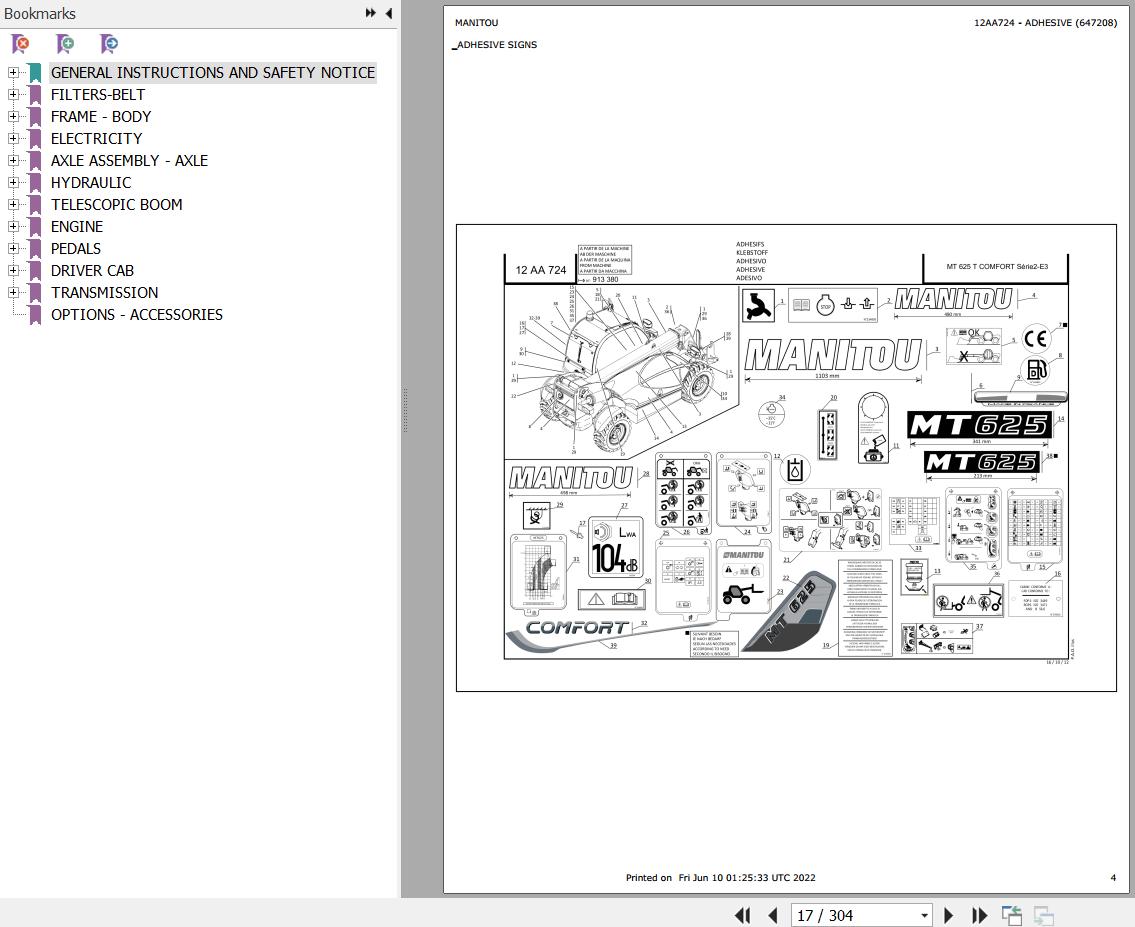Image resolution: width=1135 pixels, height=927 pixels.
Task: Expand the ELECTRICITY bookmark node
Action: [13, 138]
